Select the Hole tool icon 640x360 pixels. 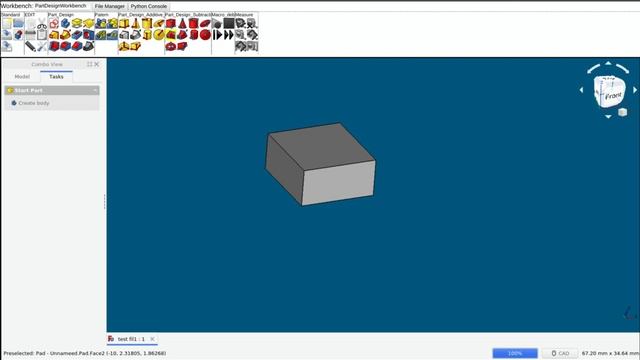pyautogui.click(x=88, y=35)
